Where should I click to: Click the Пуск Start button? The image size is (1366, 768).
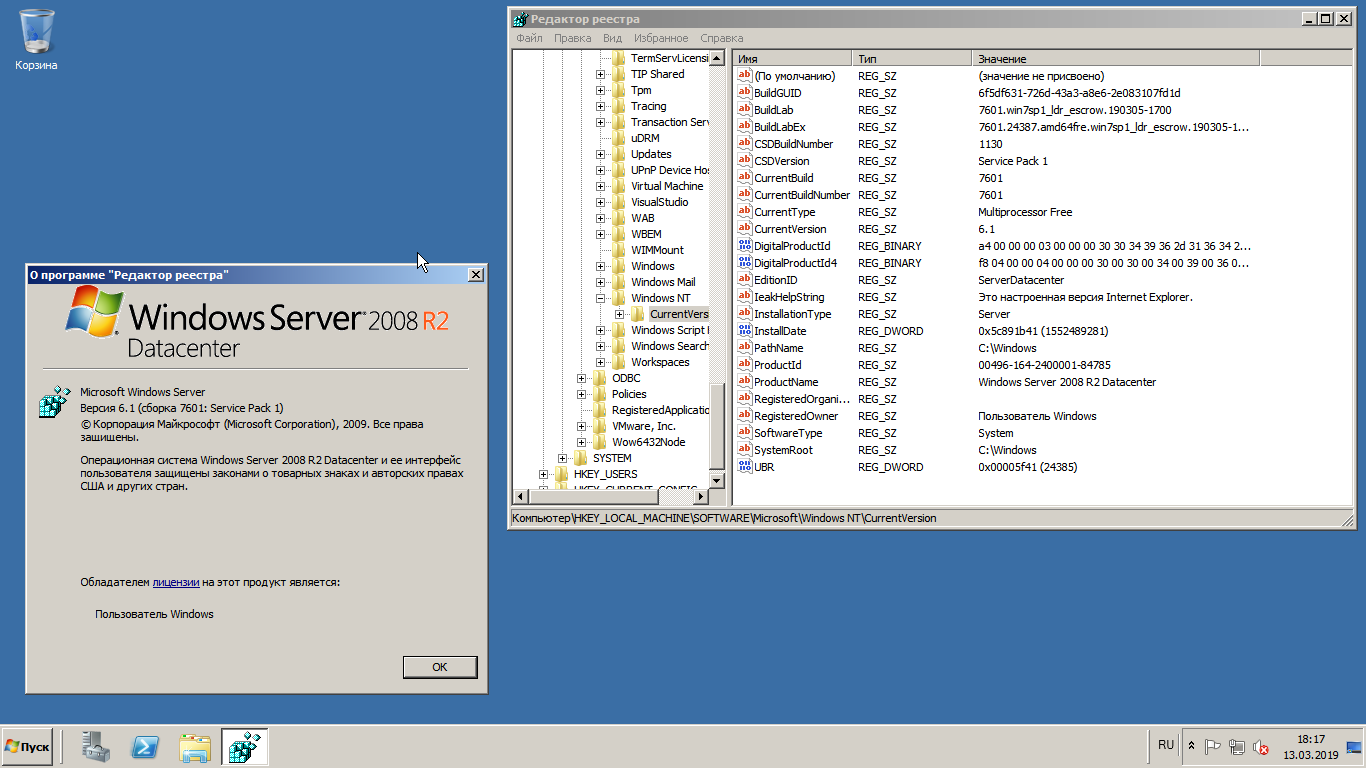27,747
